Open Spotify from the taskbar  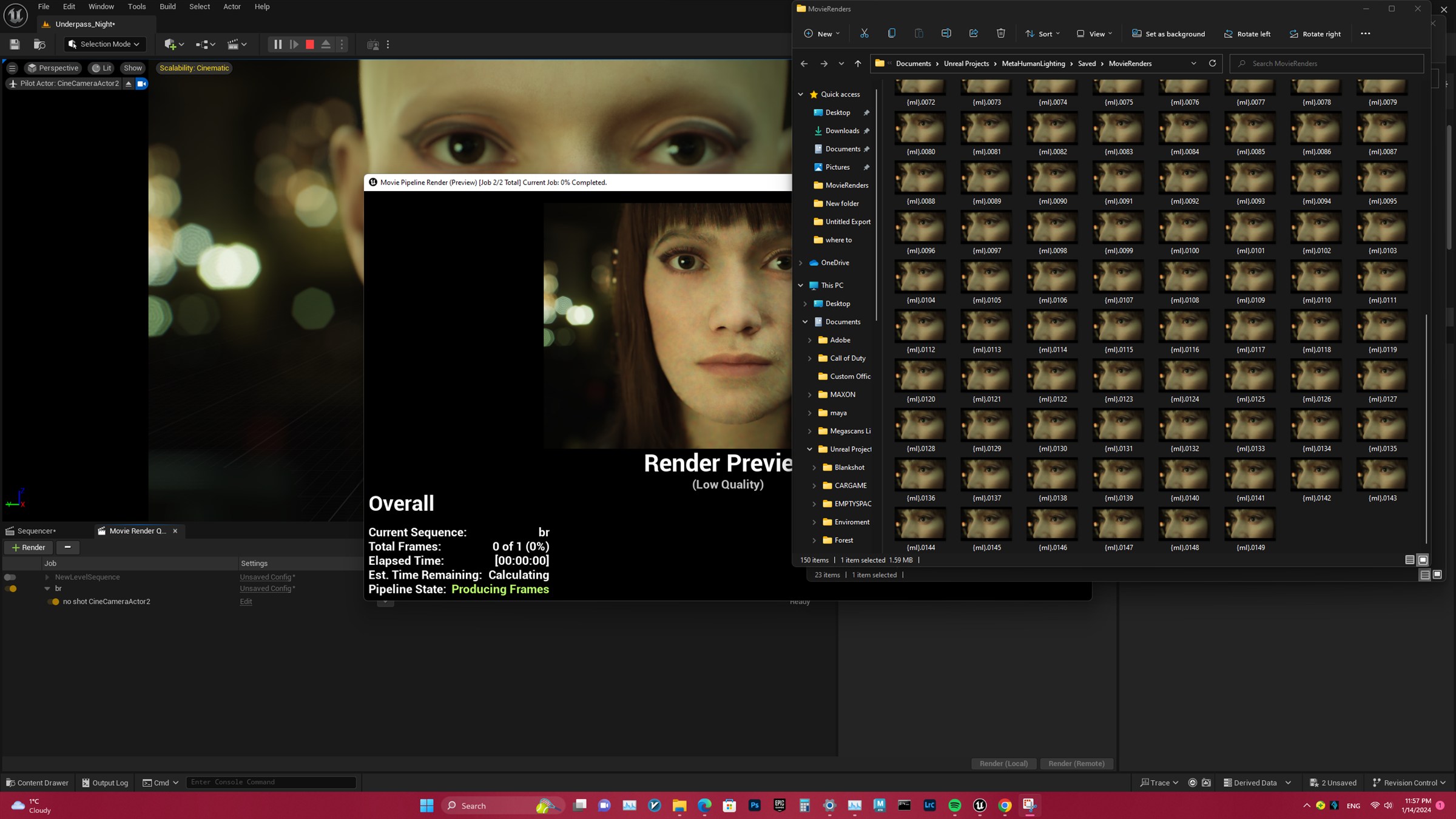[x=955, y=806]
